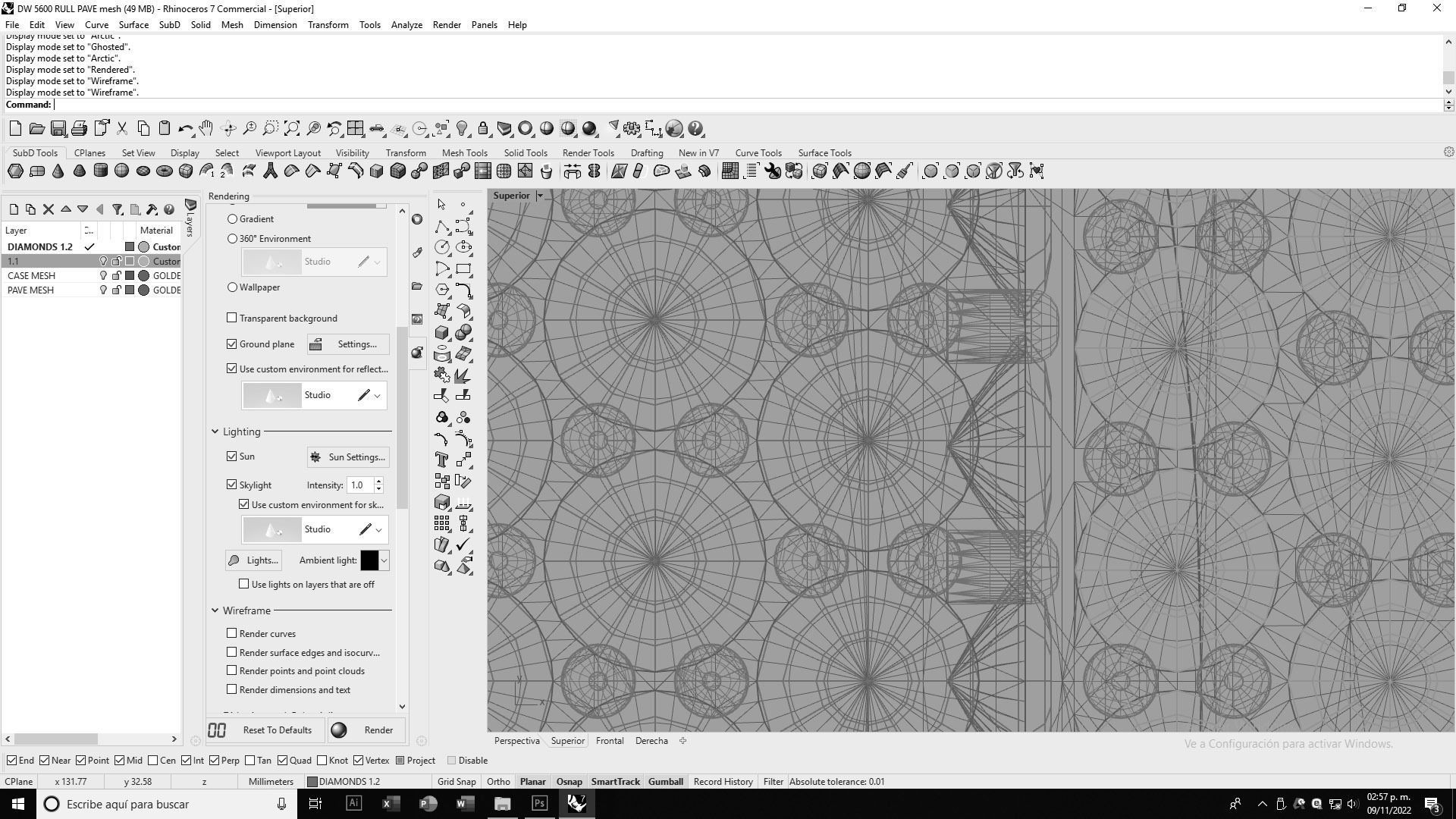Image resolution: width=1456 pixels, height=819 pixels.
Task: Select the Gradient background radio button
Action: [x=233, y=219]
